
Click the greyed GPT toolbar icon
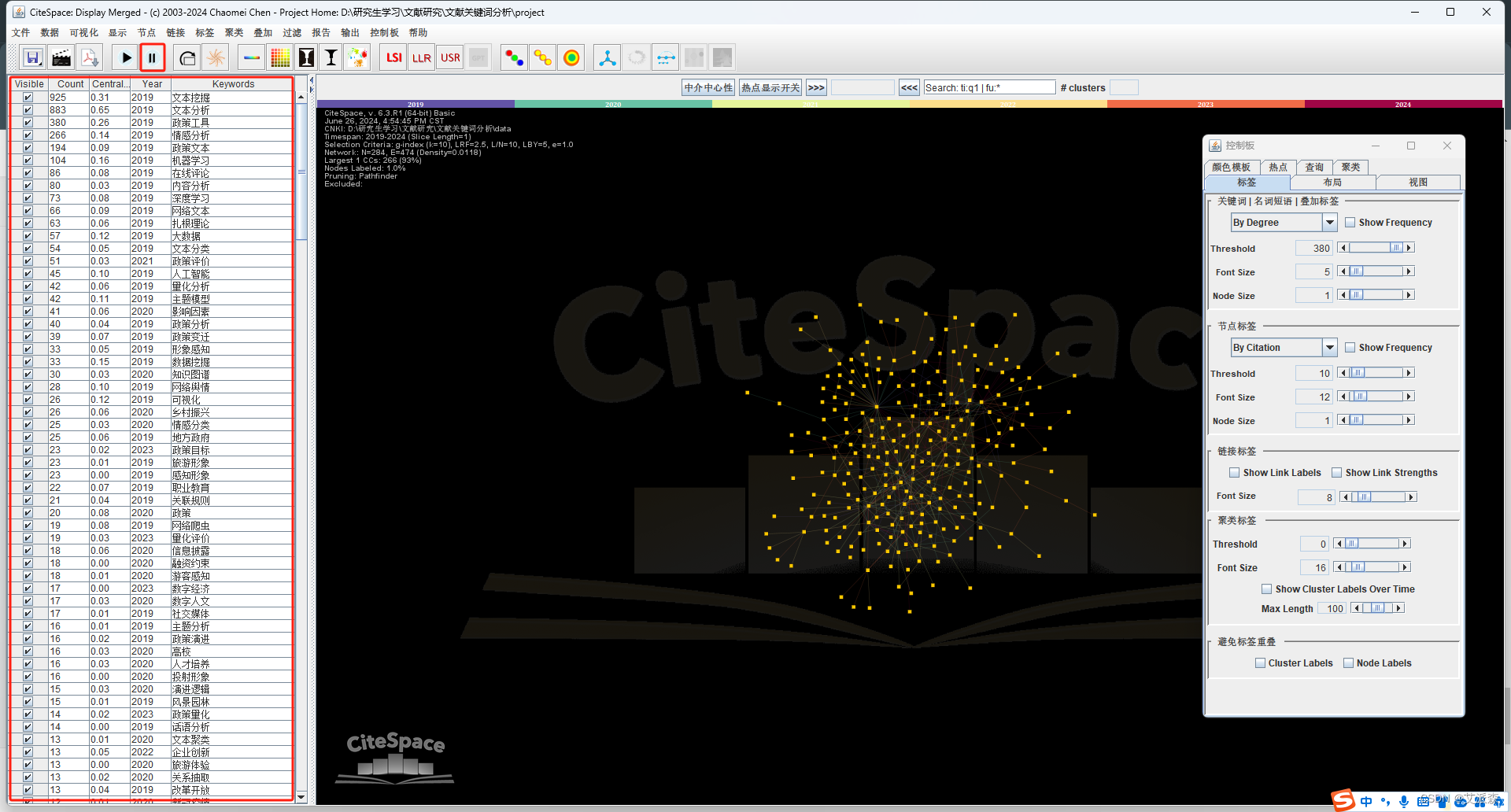pos(478,57)
